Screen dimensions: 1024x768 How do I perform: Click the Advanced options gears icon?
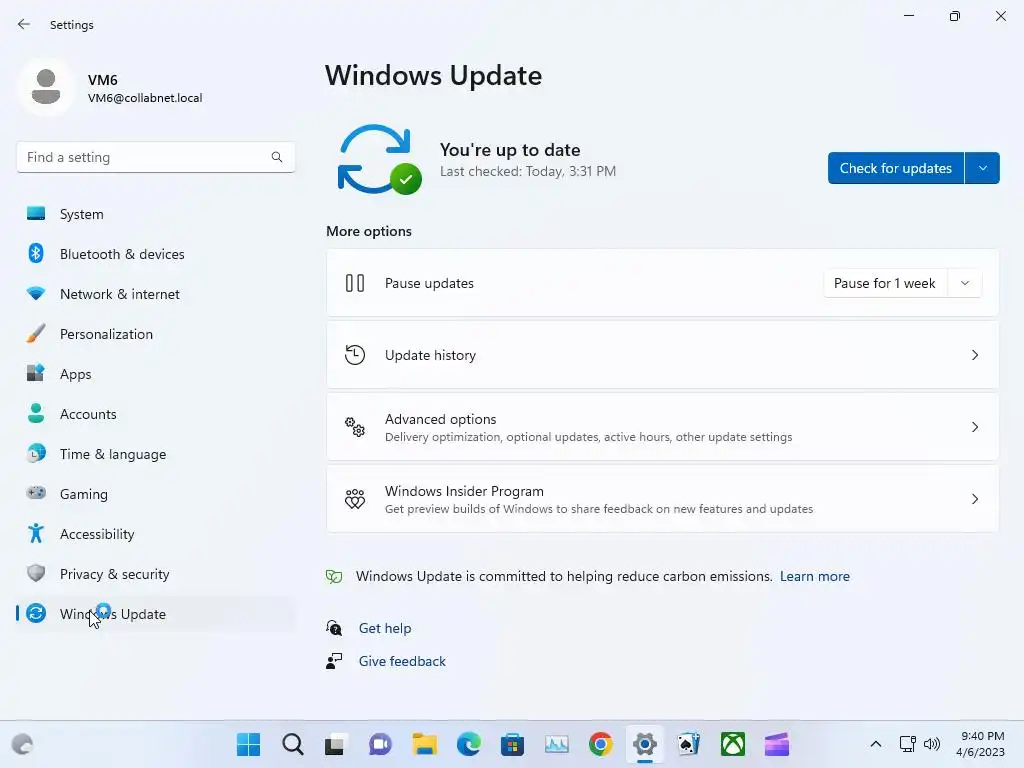pyautogui.click(x=355, y=427)
